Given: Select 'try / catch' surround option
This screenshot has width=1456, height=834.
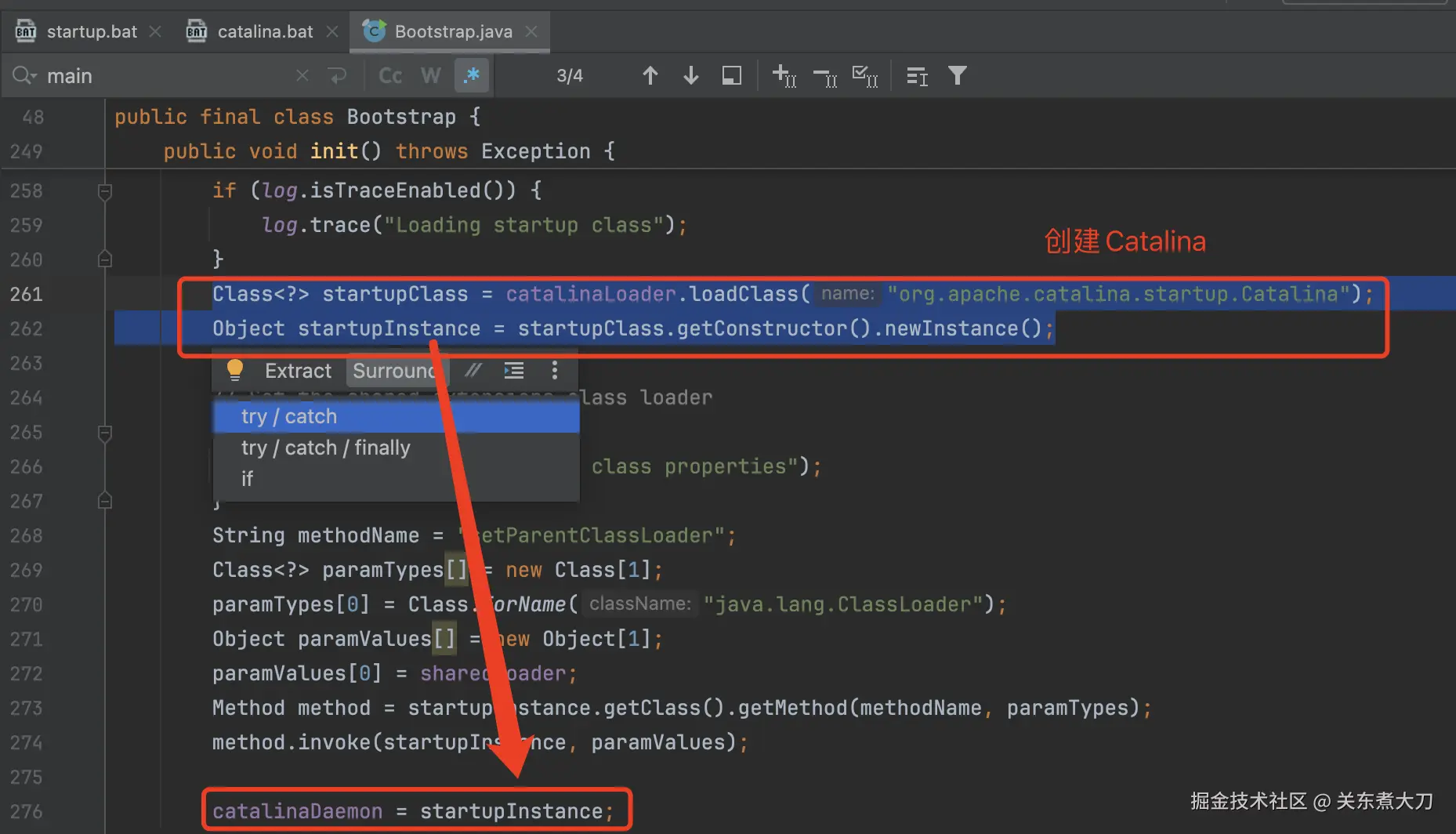Looking at the screenshot, I should pyautogui.click(x=397, y=416).
